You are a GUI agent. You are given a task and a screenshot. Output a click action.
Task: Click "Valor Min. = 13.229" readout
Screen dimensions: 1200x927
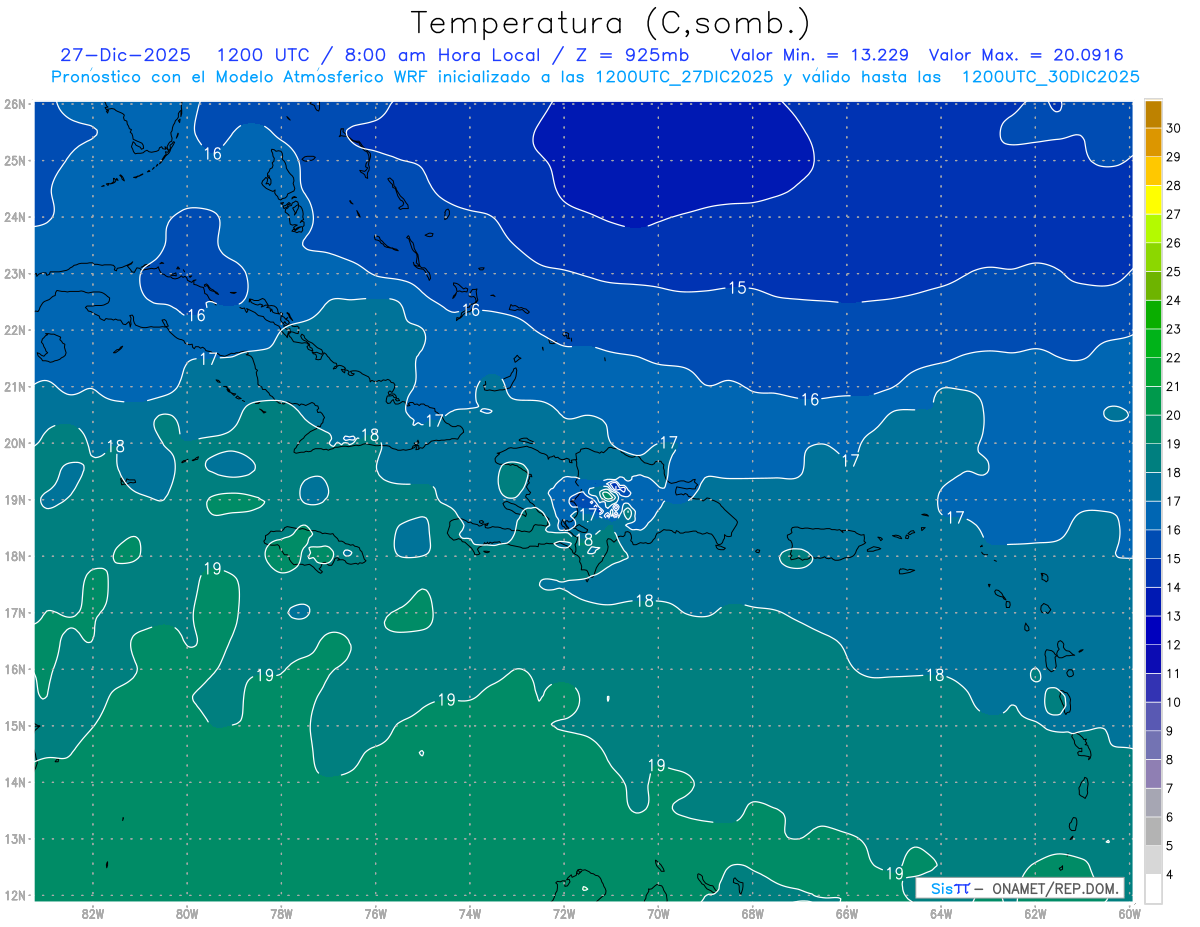pyautogui.click(x=822, y=55)
